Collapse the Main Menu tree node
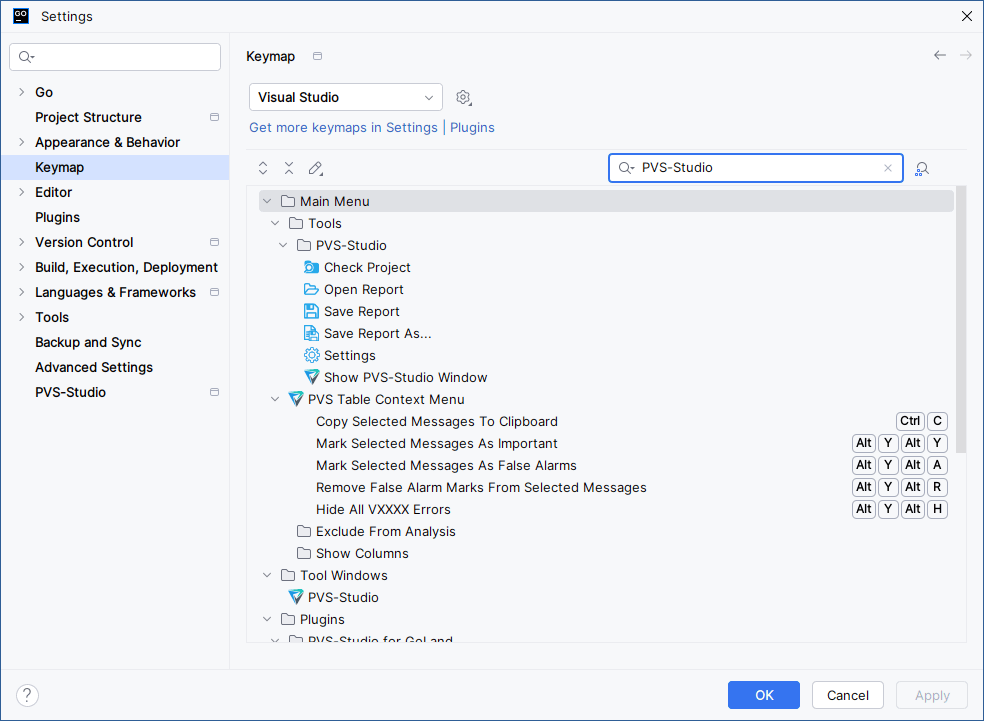The width and height of the screenshot is (984, 721). [x=267, y=201]
